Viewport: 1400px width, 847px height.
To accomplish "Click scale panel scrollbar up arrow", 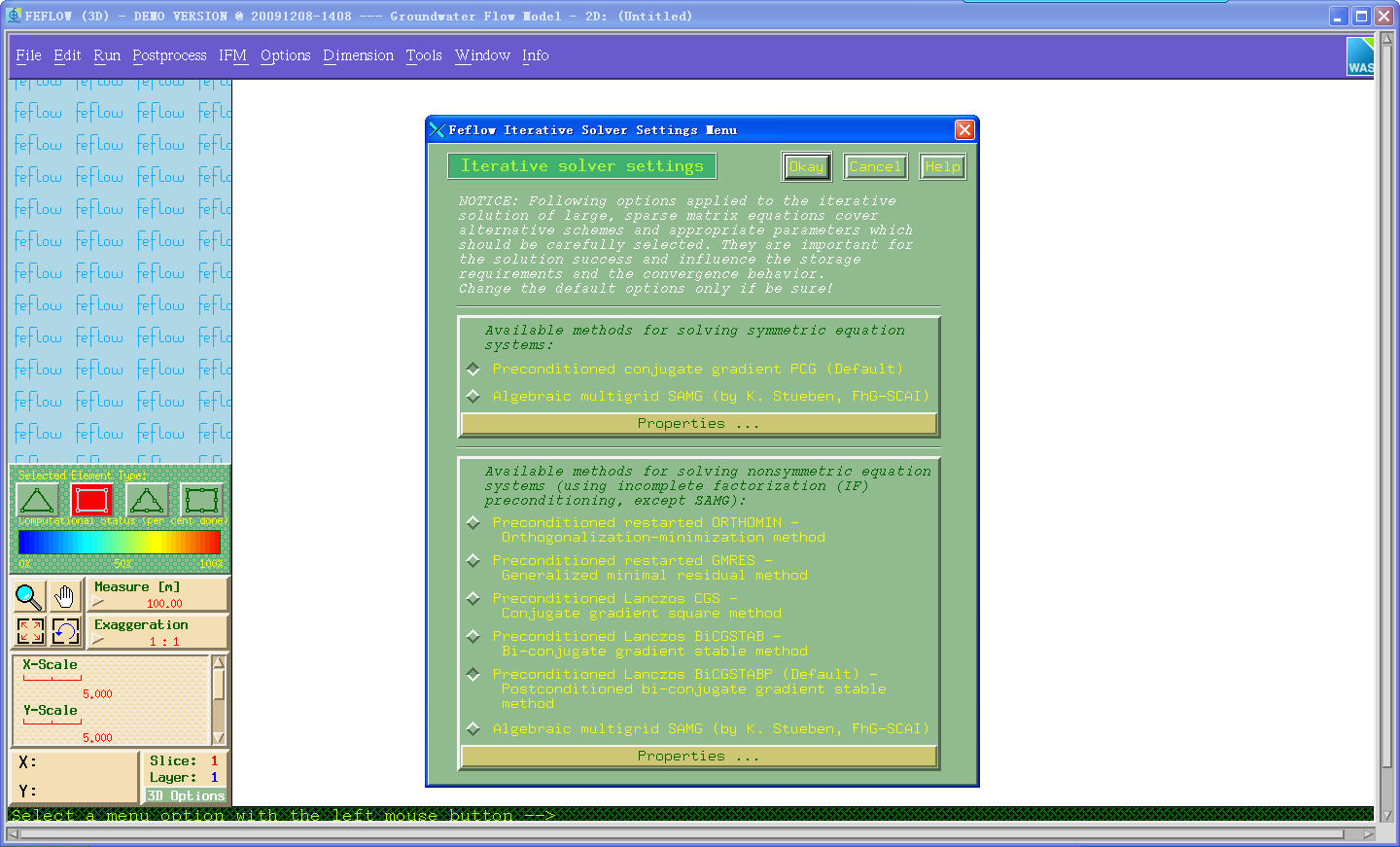I will [219, 663].
